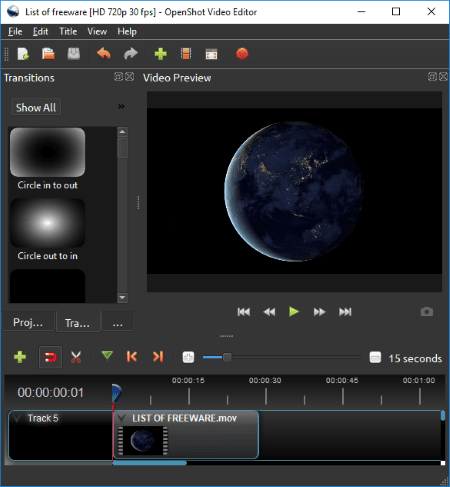Save project with the disk icon
Screen dimensions: 450x487
[74, 54]
